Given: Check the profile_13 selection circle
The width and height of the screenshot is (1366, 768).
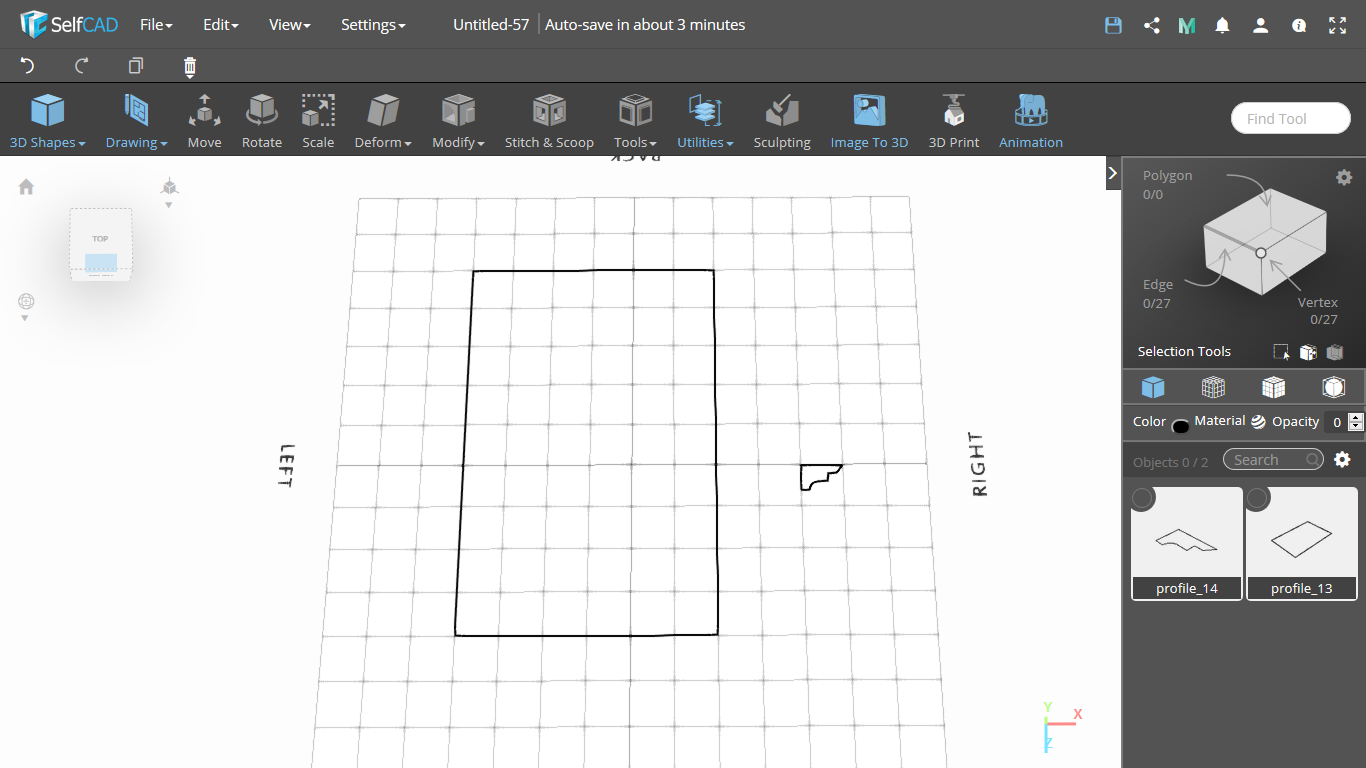Looking at the screenshot, I should pos(1258,498).
